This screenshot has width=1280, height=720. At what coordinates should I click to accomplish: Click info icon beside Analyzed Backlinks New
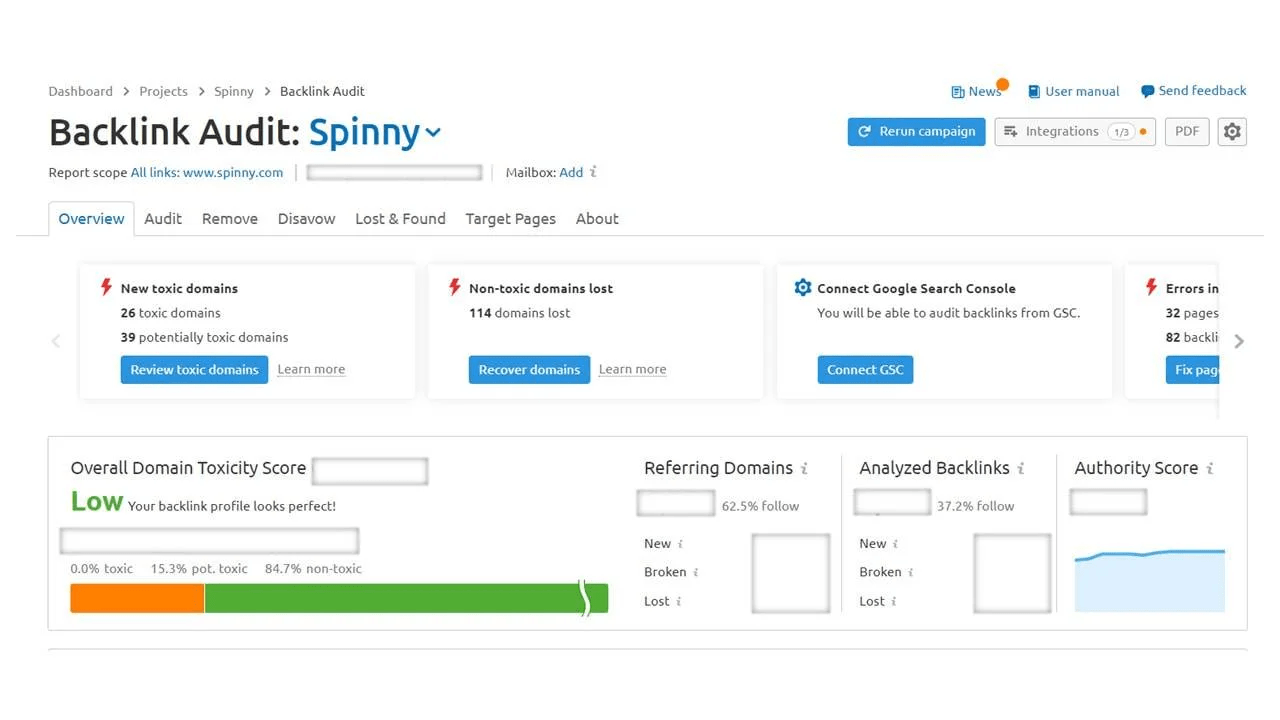coord(896,544)
